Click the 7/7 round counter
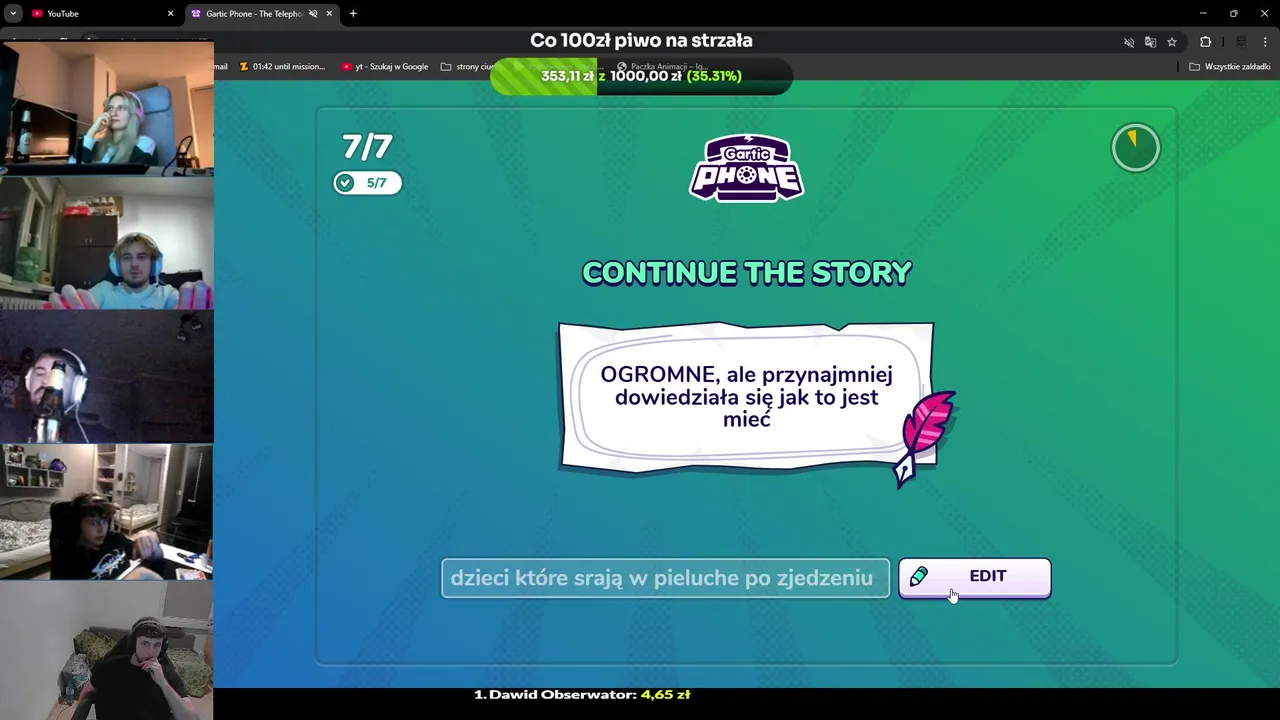Screen dimensions: 1280x720 coord(367,148)
